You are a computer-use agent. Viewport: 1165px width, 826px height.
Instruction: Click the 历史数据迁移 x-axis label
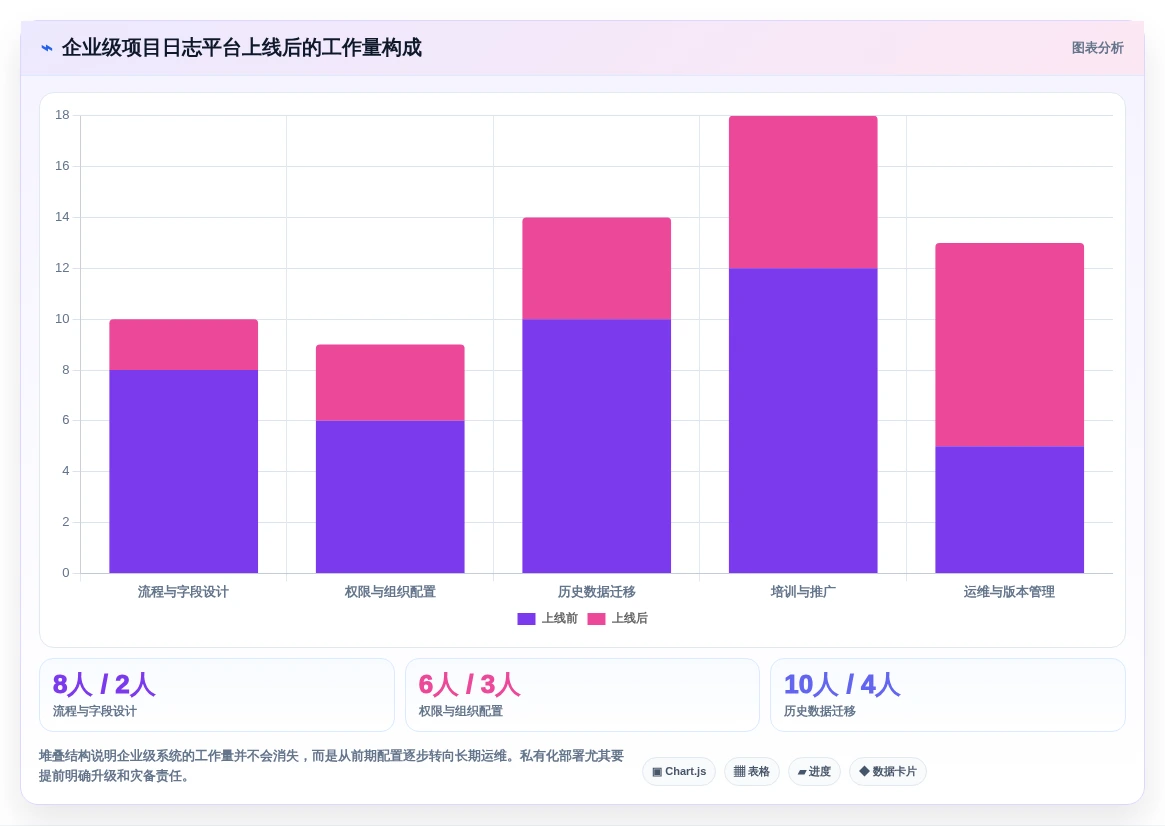[x=597, y=592]
